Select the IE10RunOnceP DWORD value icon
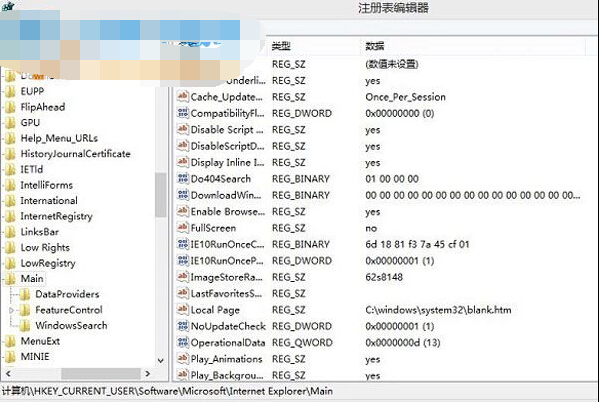601x402 pixels. pos(183,261)
